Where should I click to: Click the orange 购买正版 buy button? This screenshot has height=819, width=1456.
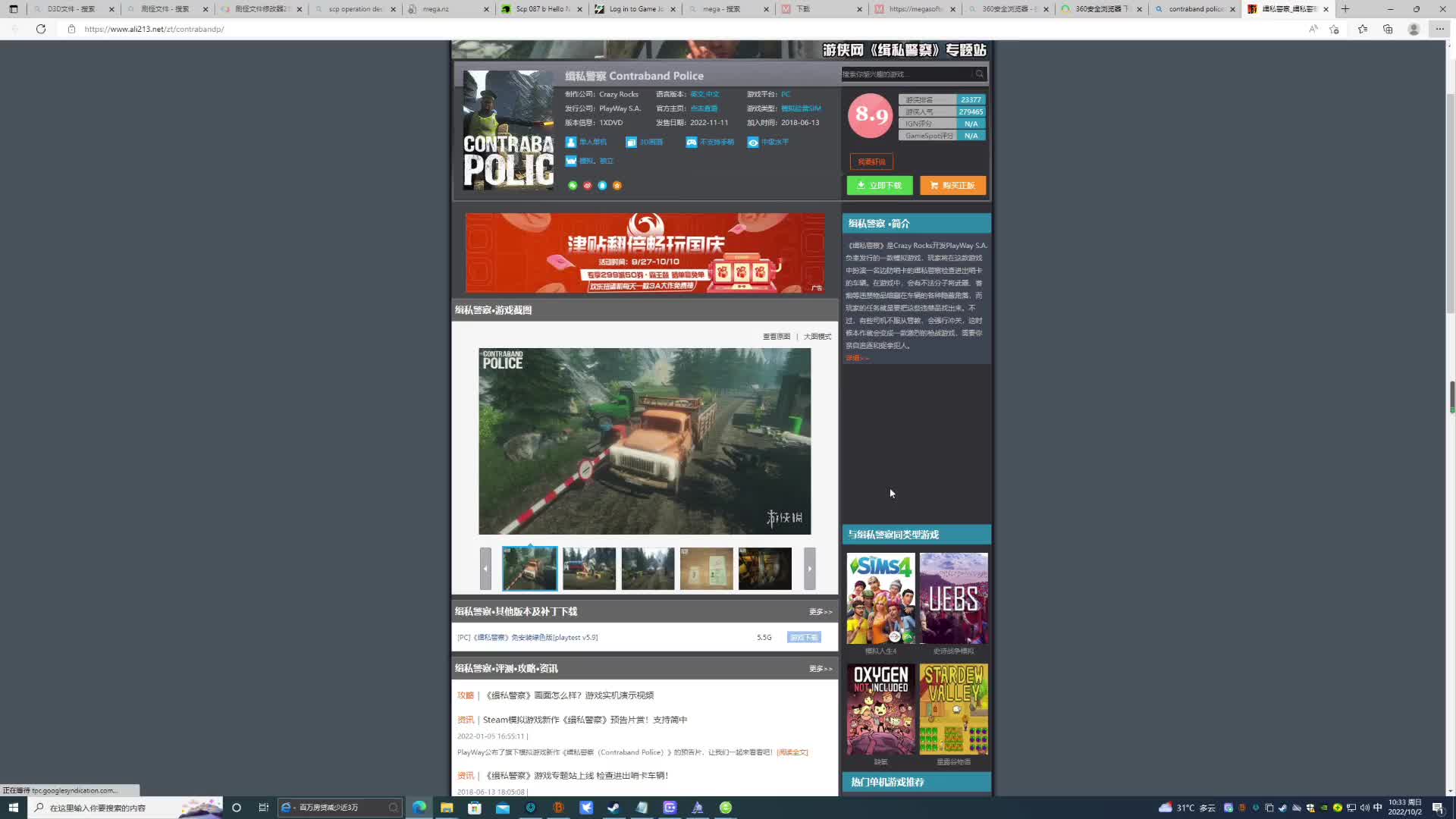tap(953, 185)
